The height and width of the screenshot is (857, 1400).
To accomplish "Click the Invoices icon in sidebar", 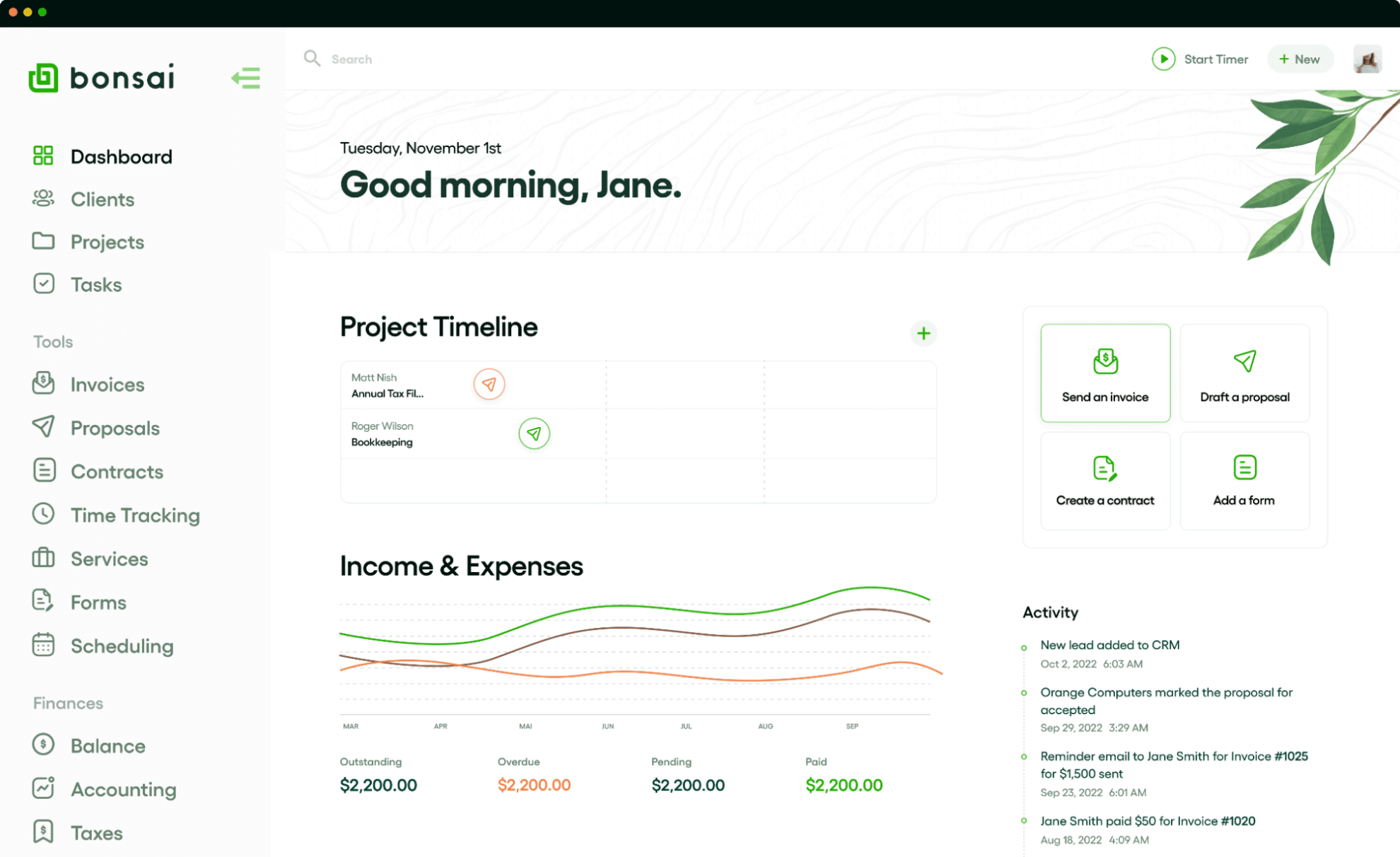I will (44, 383).
